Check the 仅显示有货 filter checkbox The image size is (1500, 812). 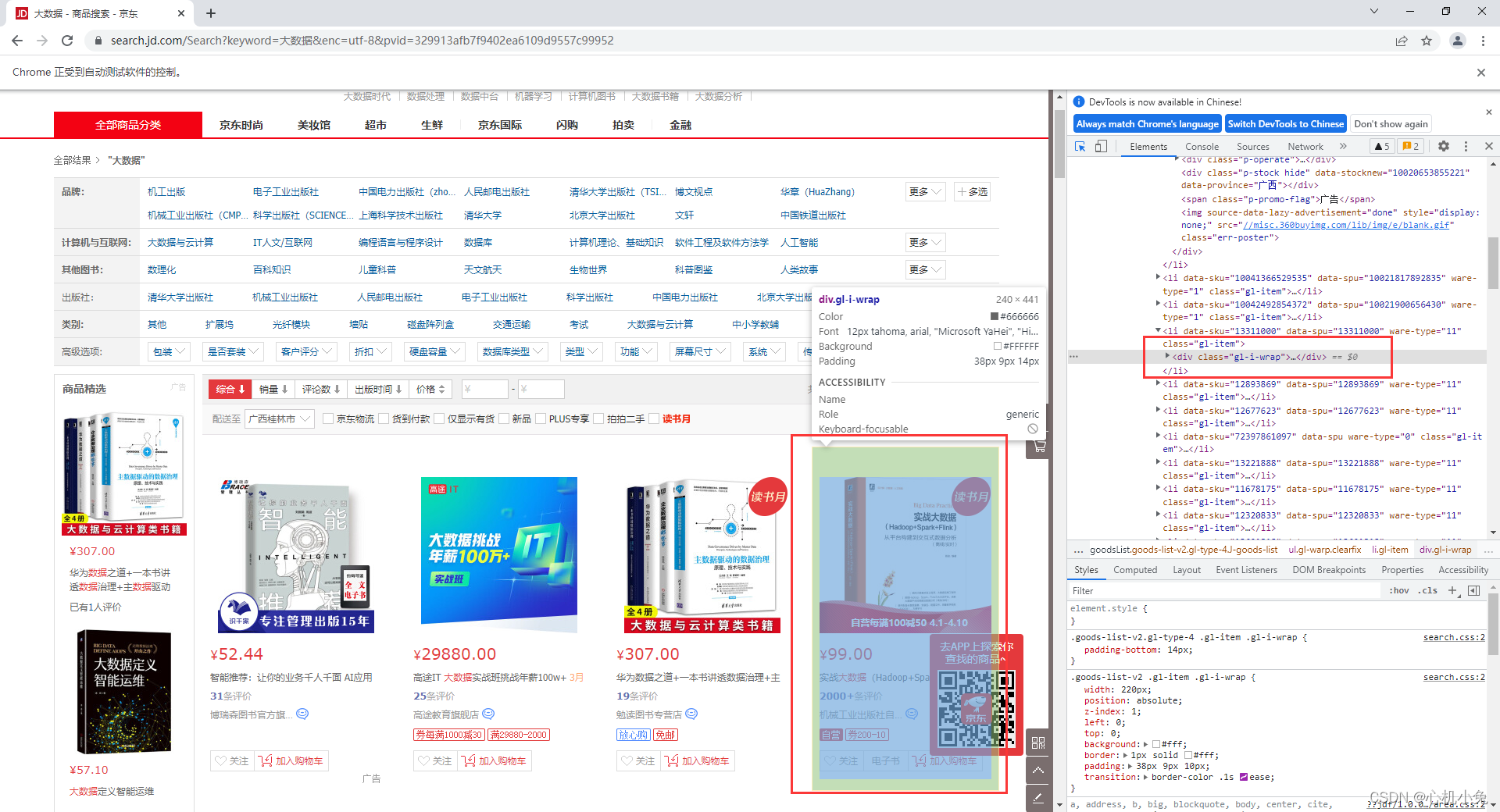[x=439, y=418]
